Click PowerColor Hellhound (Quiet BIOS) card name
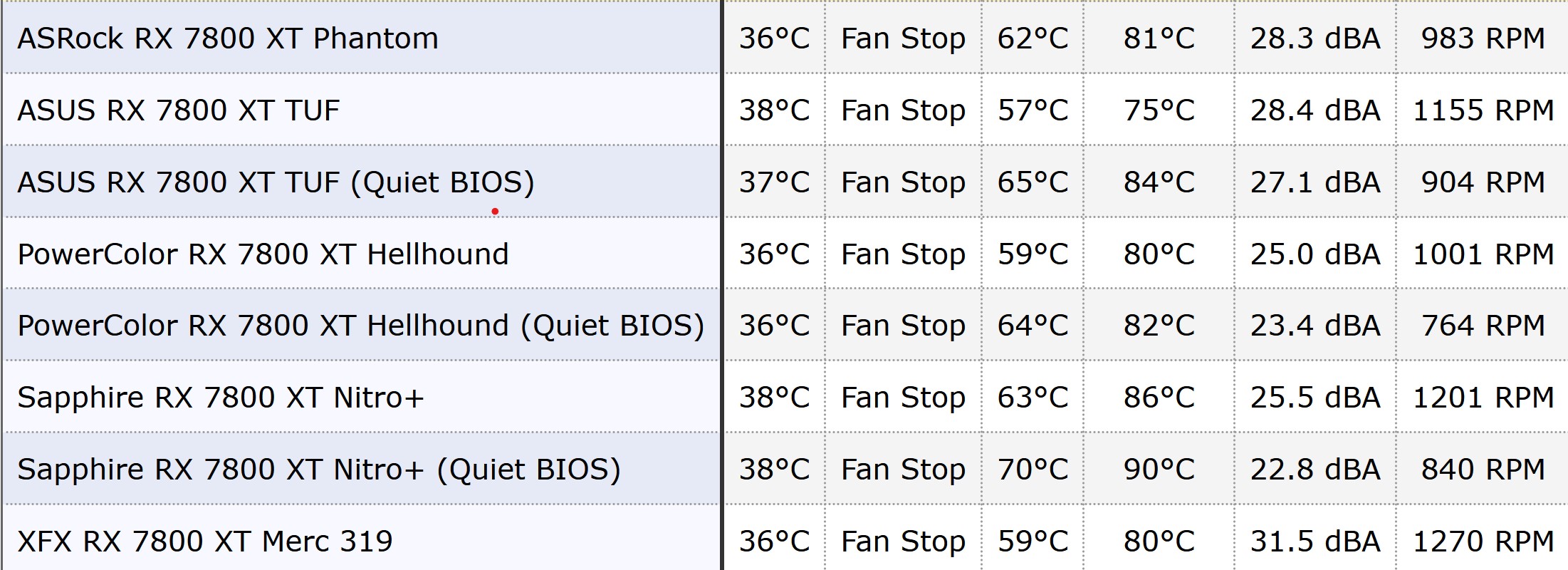Screen dimensions: 1568x570 pyautogui.click(x=360, y=326)
